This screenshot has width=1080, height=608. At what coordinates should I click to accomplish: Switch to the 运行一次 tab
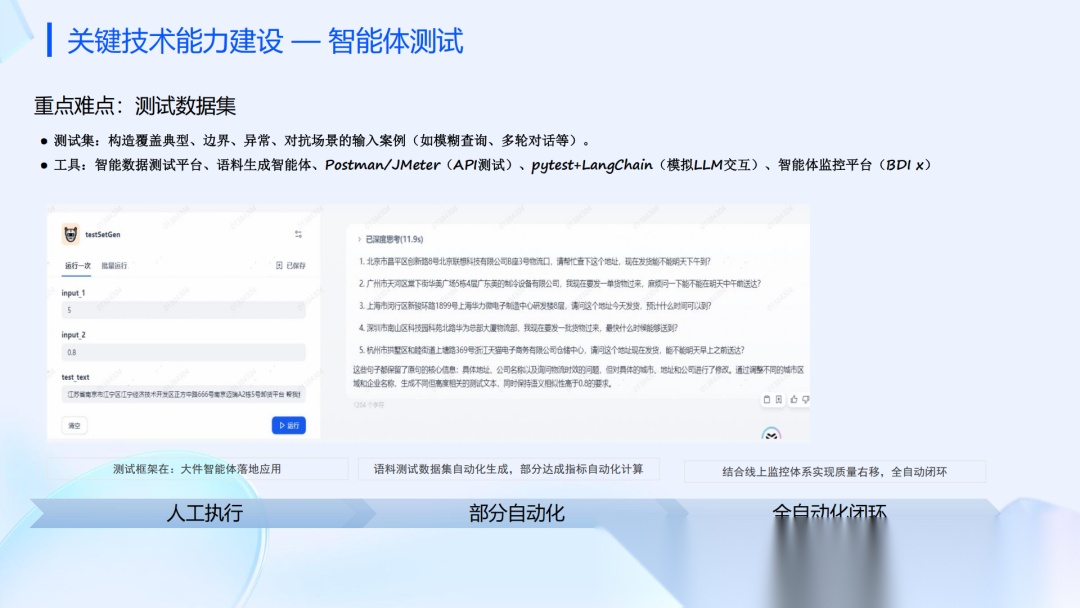(77, 265)
